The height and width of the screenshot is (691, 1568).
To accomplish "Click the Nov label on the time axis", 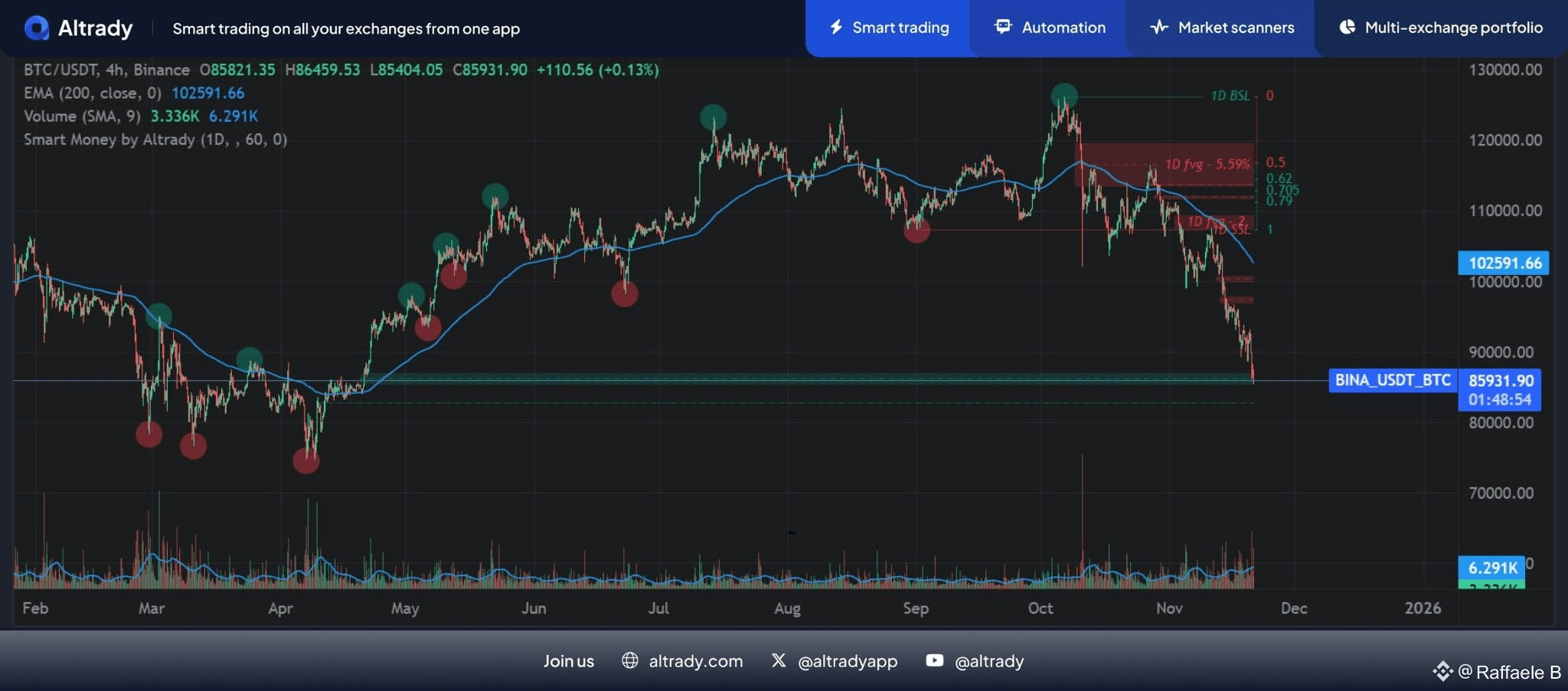I will click(x=1169, y=608).
